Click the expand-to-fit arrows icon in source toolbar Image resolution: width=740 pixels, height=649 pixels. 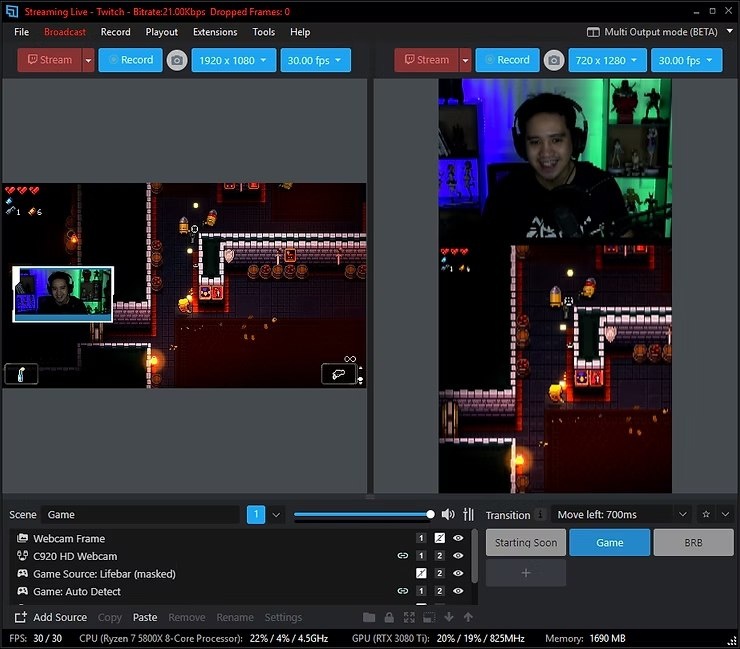tap(409, 617)
